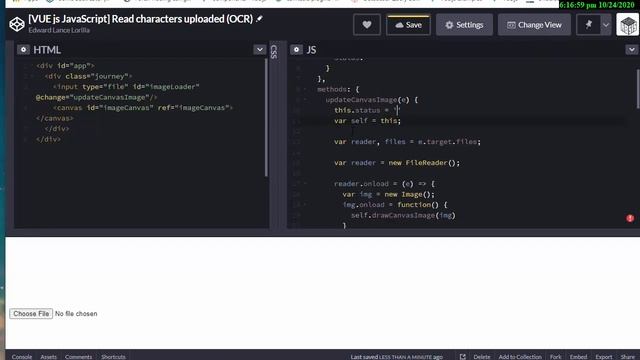
Task: Open HTML editor settings gear
Action: tap(23, 50)
